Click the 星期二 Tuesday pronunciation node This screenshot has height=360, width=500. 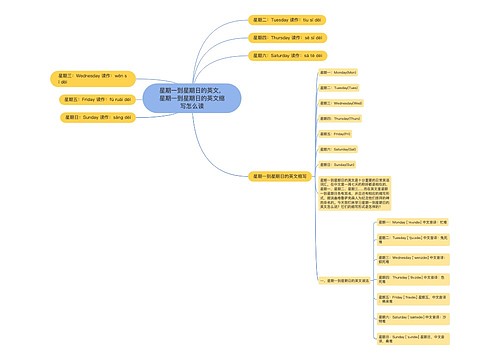coord(287,20)
